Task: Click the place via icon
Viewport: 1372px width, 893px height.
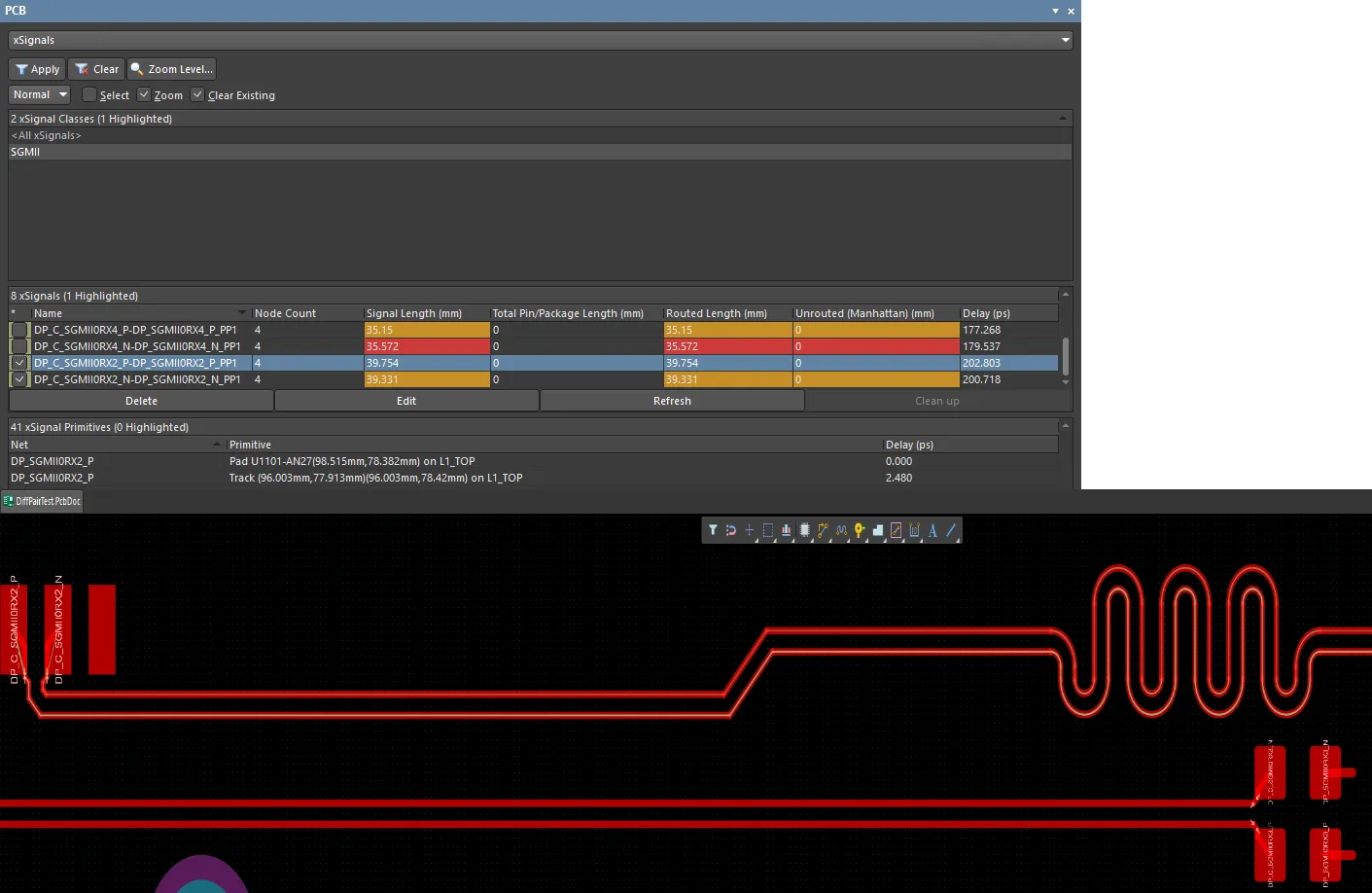Action: point(860,530)
